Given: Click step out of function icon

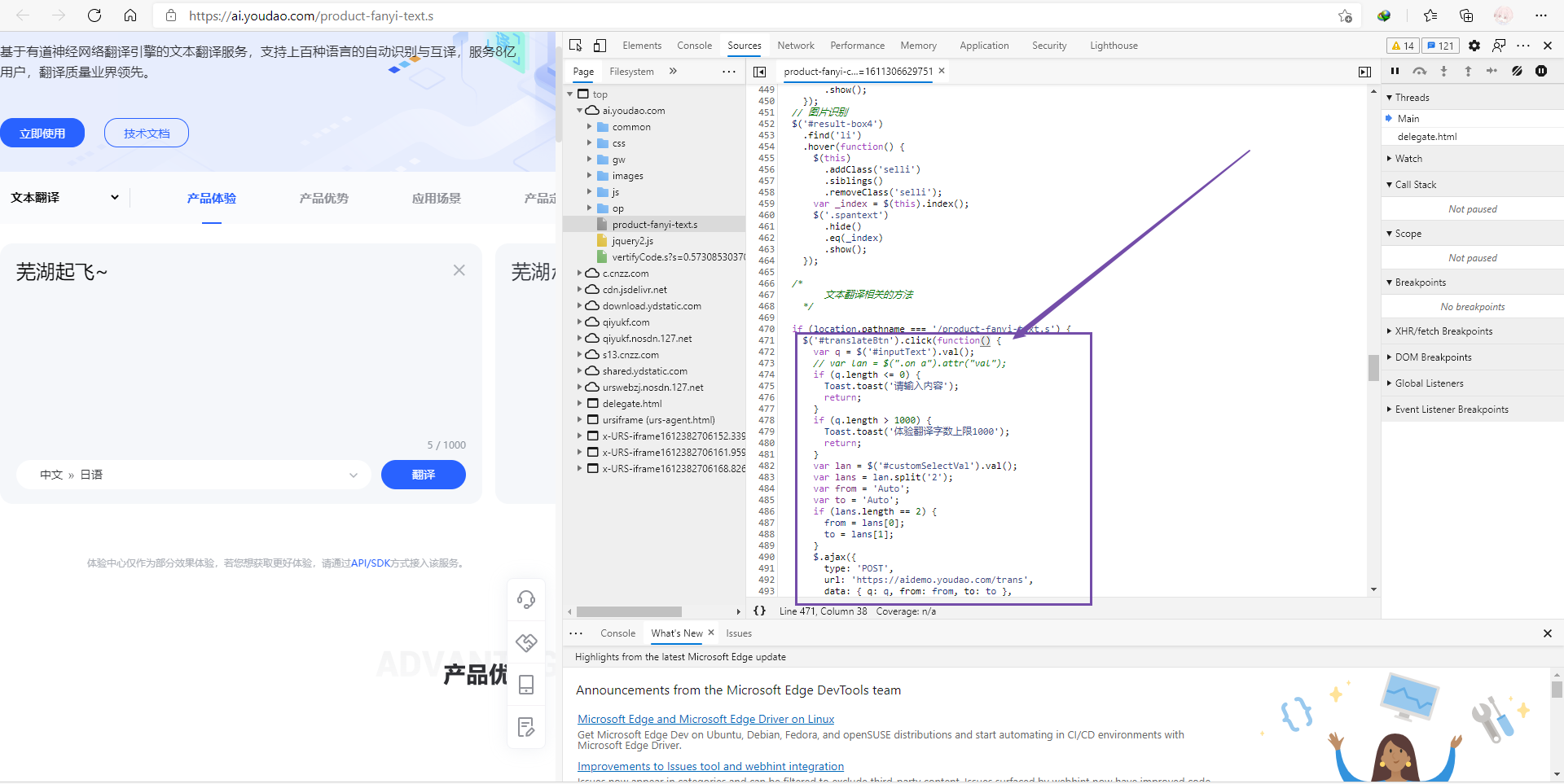Looking at the screenshot, I should [x=1468, y=71].
